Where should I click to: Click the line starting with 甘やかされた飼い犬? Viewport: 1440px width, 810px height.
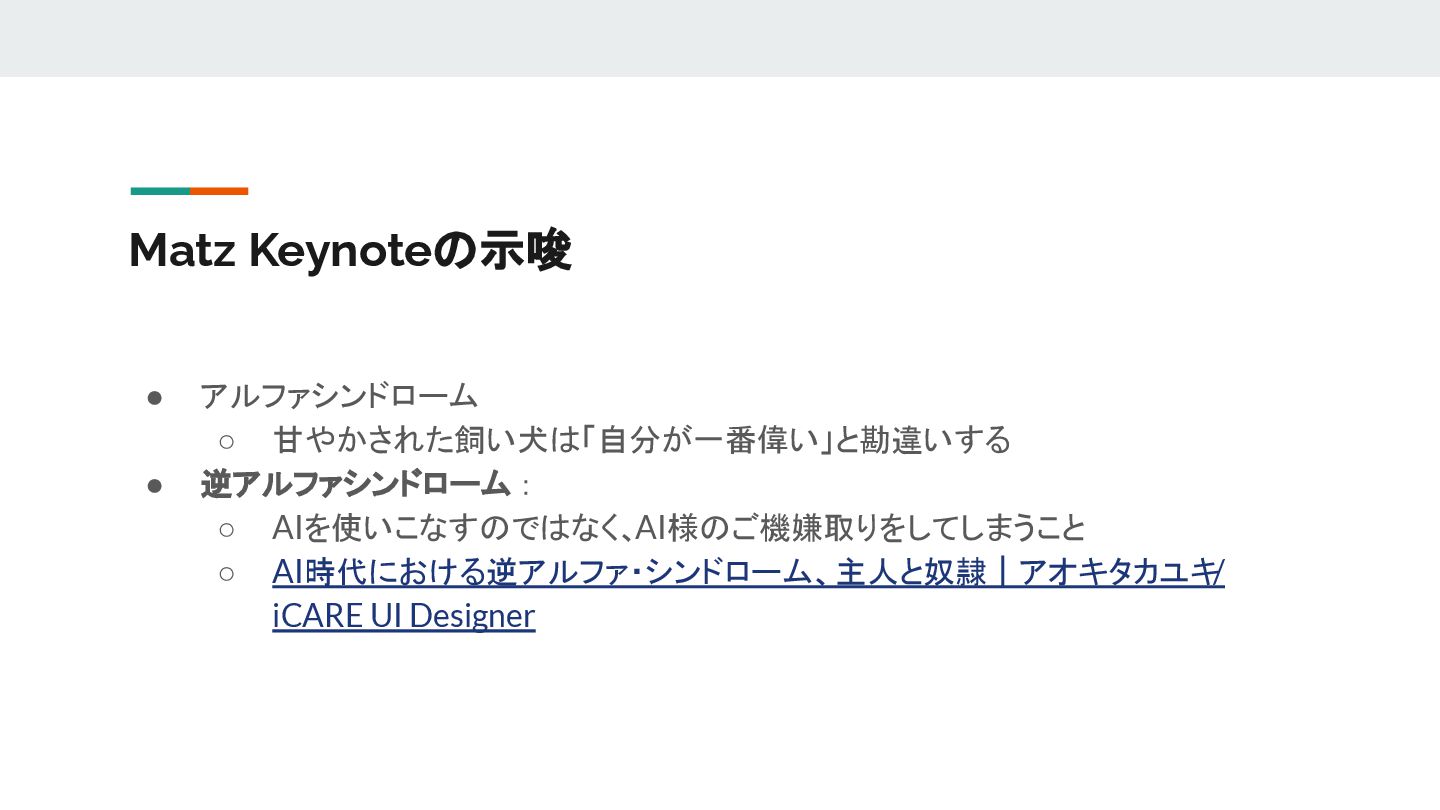pyautogui.click(x=641, y=440)
